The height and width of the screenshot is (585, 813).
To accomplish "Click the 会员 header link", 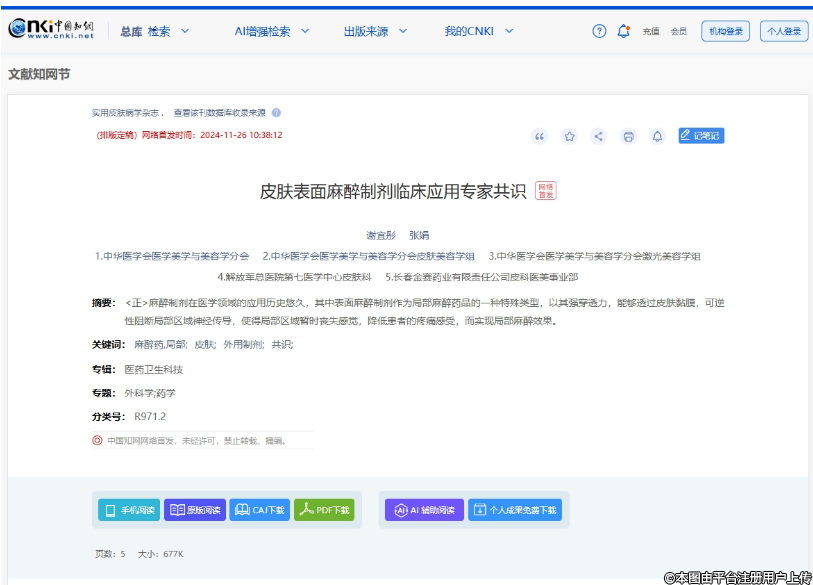I will click(679, 31).
